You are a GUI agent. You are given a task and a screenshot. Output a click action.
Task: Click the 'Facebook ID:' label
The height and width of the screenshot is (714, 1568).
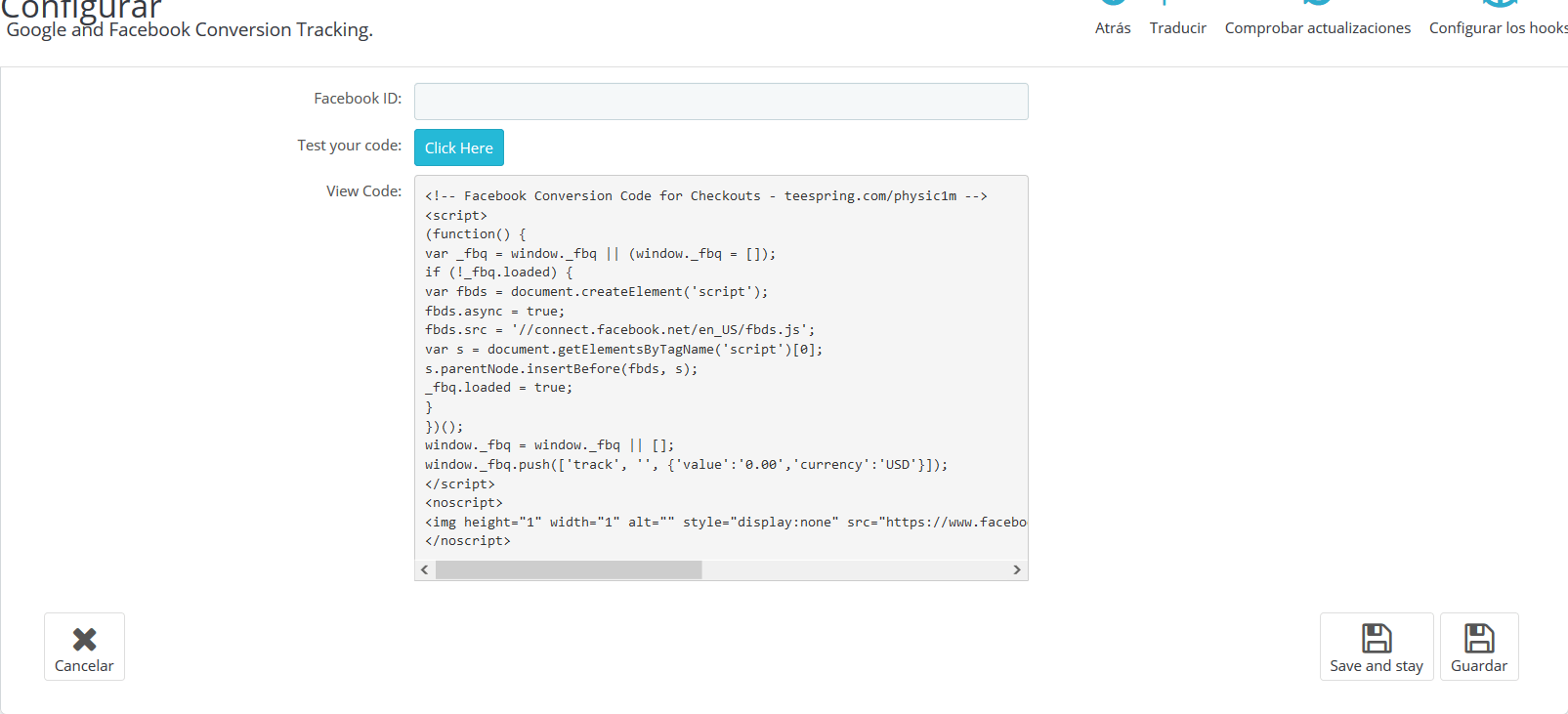358,99
